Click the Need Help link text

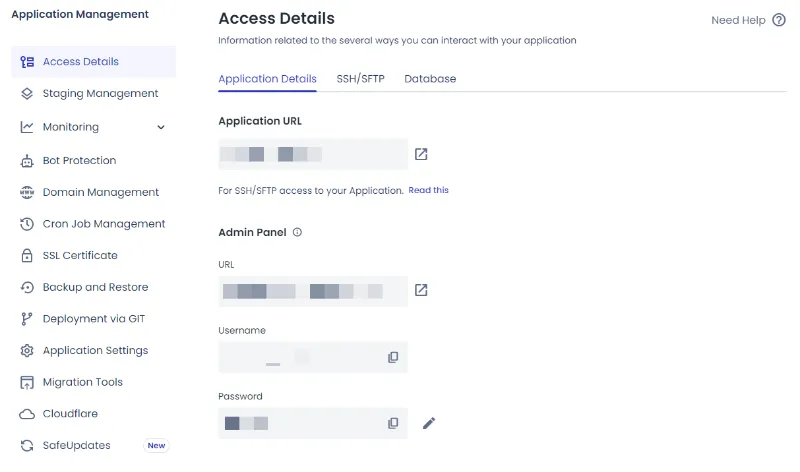(738, 20)
